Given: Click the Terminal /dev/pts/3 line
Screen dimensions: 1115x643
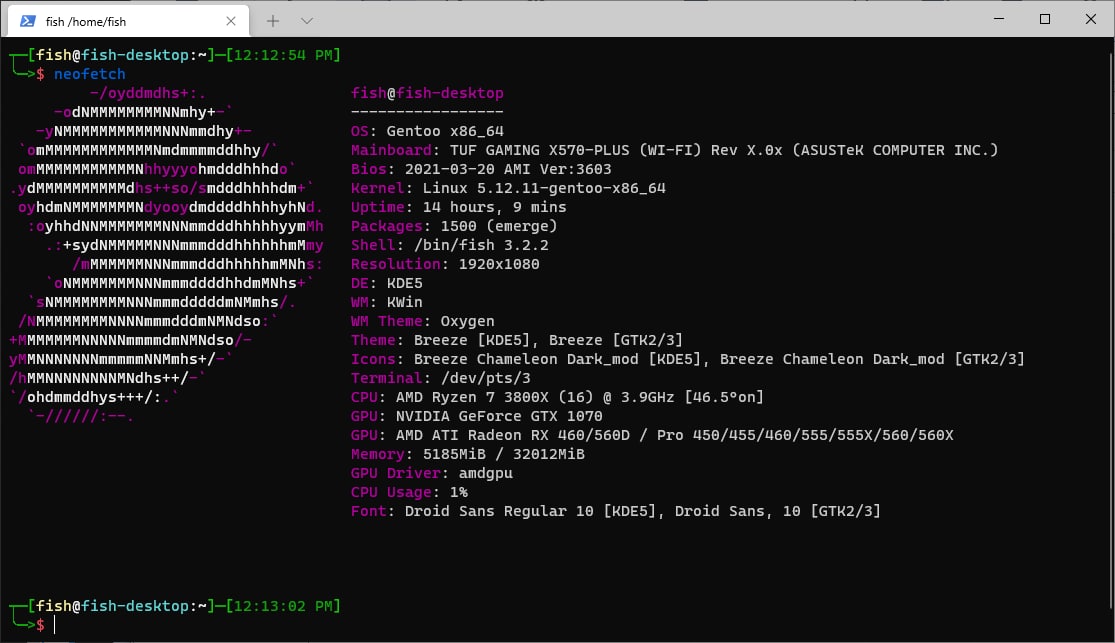Looking at the screenshot, I should [440, 378].
